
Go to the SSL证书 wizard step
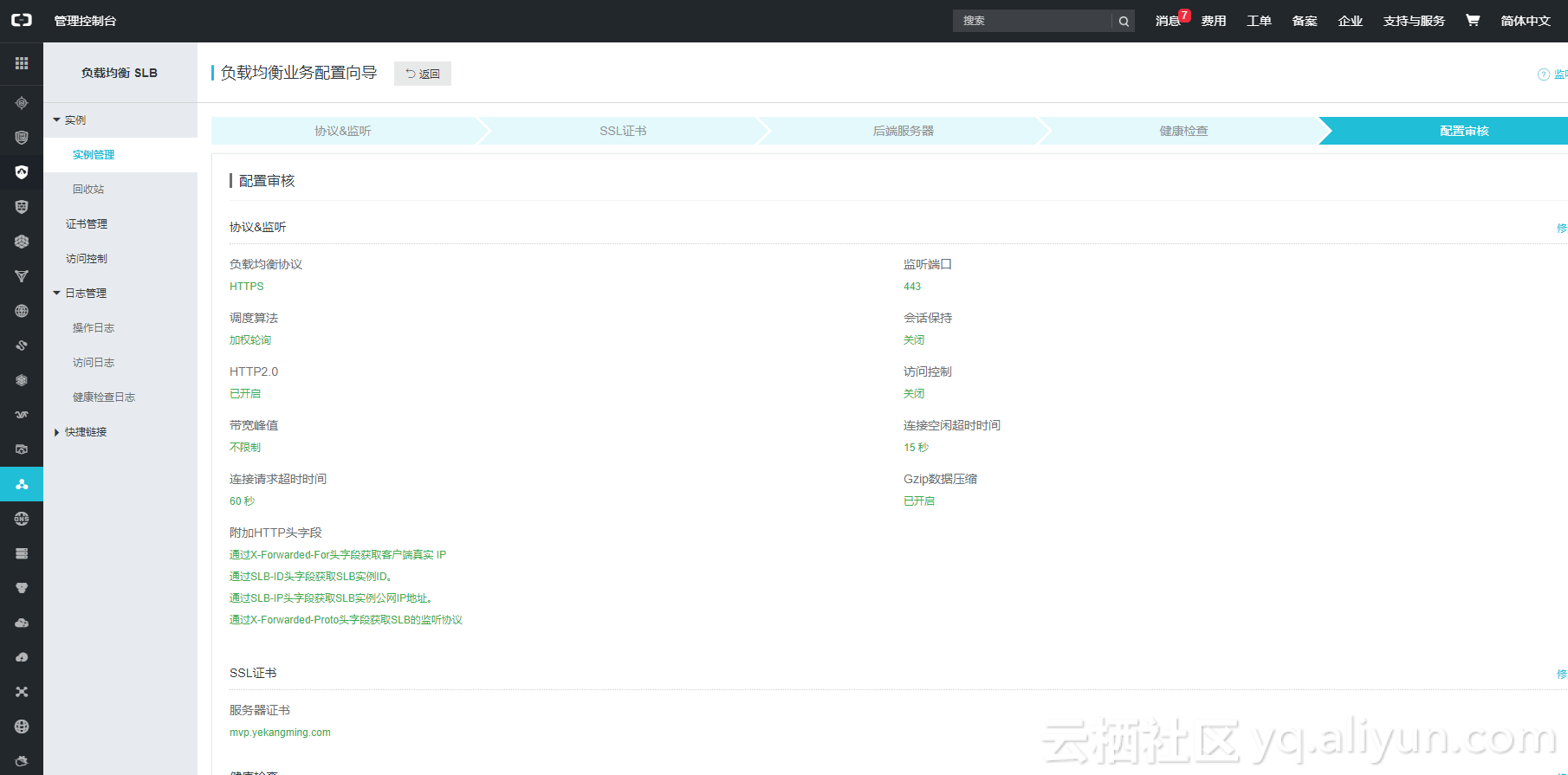point(623,131)
